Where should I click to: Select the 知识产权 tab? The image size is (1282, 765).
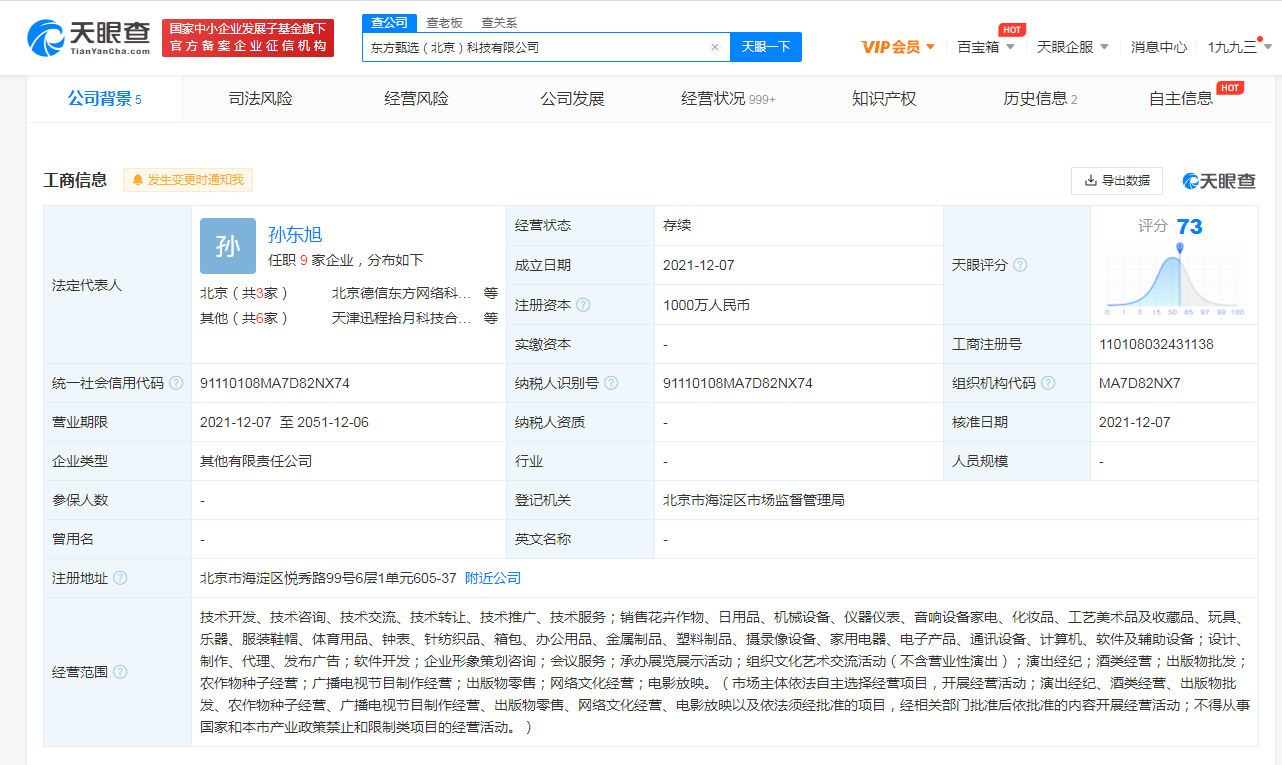coord(884,99)
